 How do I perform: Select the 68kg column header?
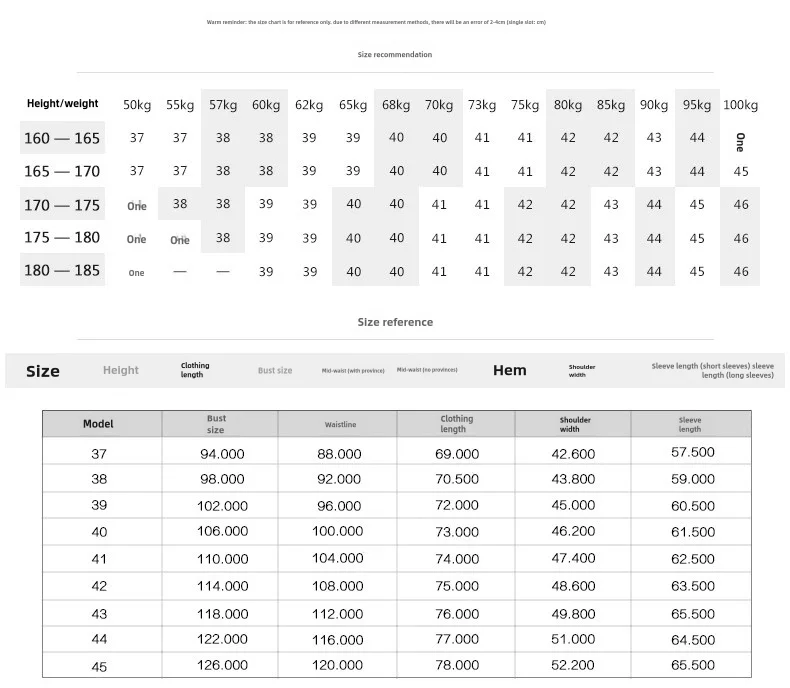(x=396, y=105)
